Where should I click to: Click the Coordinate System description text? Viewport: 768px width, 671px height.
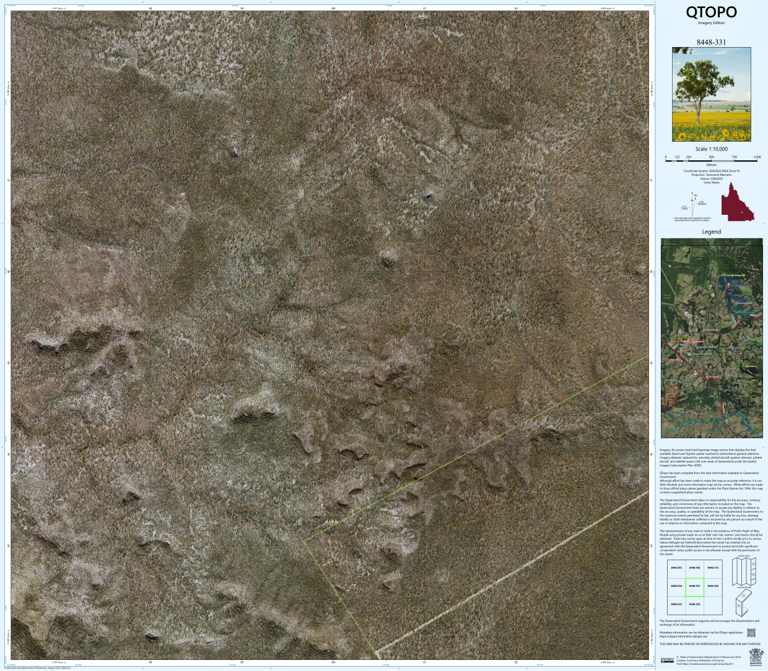[x=711, y=177]
